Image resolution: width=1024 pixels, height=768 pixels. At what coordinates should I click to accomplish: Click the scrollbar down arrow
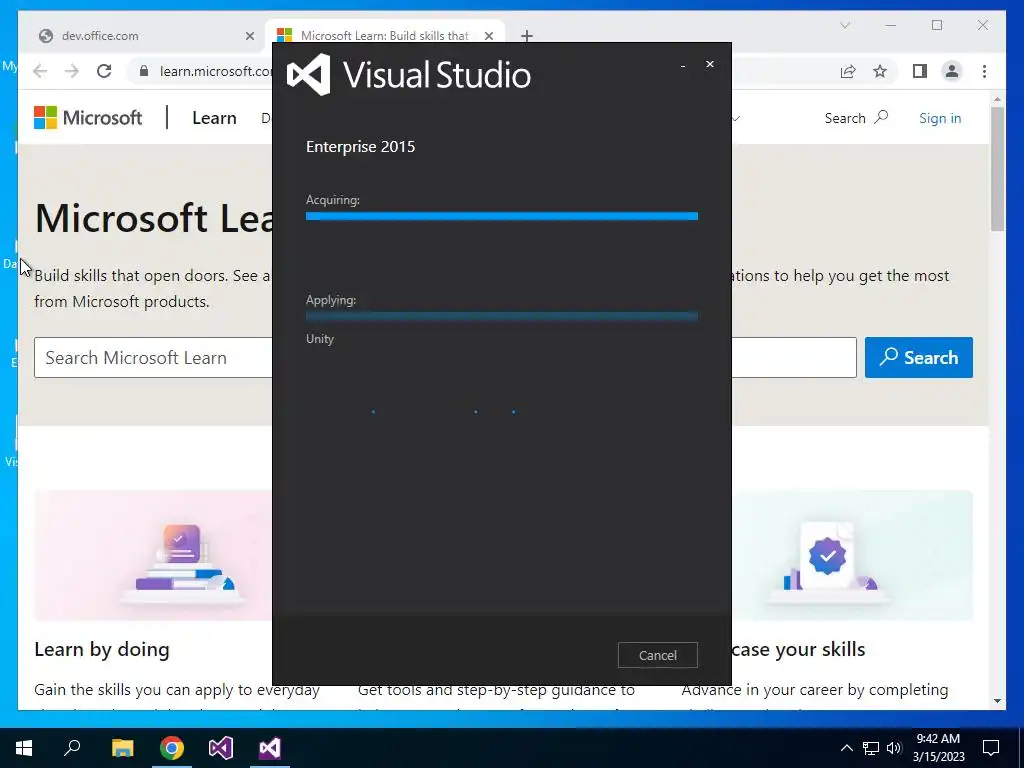click(997, 701)
